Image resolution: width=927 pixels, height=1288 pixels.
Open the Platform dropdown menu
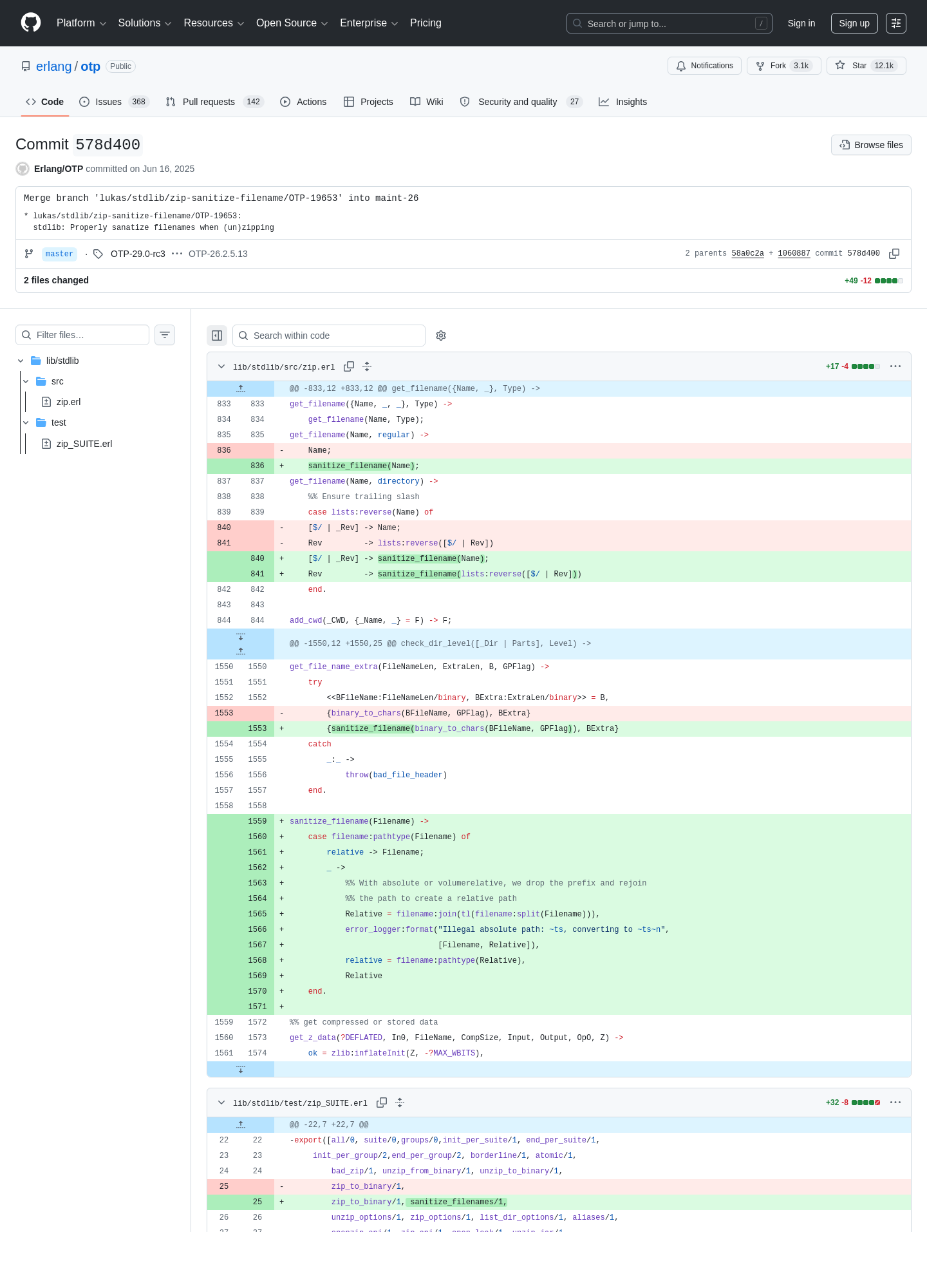(81, 23)
